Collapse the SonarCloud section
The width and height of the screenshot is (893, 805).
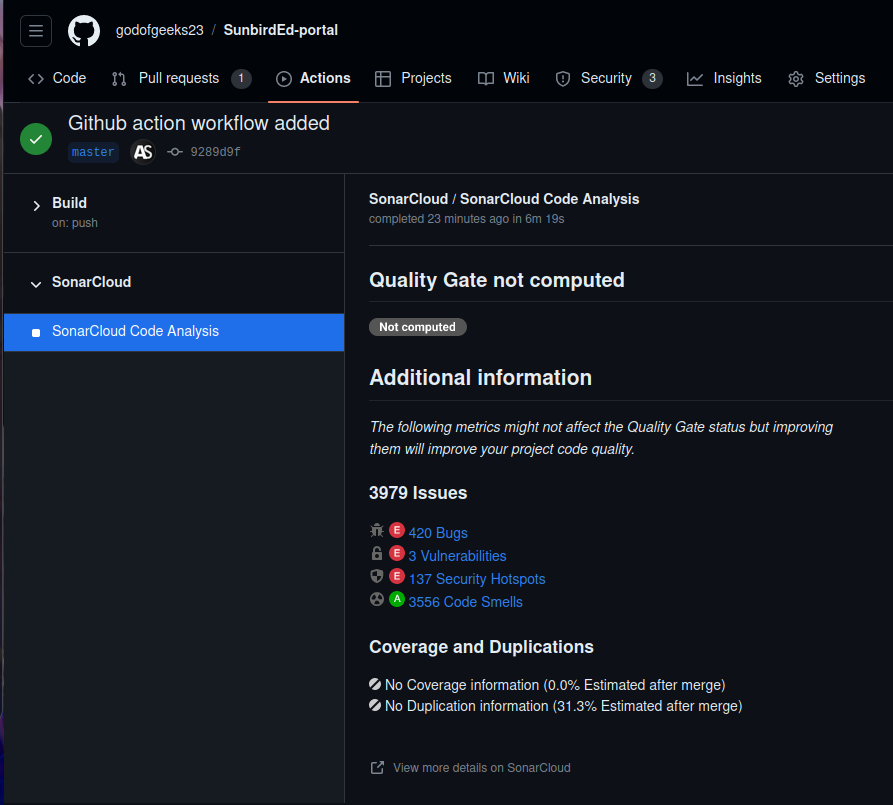click(37, 282)
